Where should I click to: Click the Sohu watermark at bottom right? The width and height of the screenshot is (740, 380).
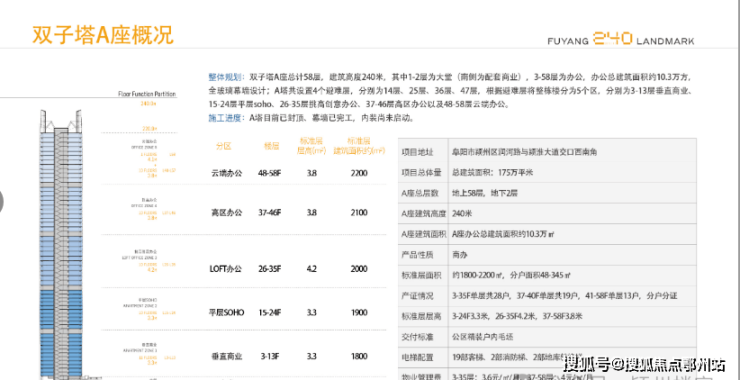click(644, 364)
